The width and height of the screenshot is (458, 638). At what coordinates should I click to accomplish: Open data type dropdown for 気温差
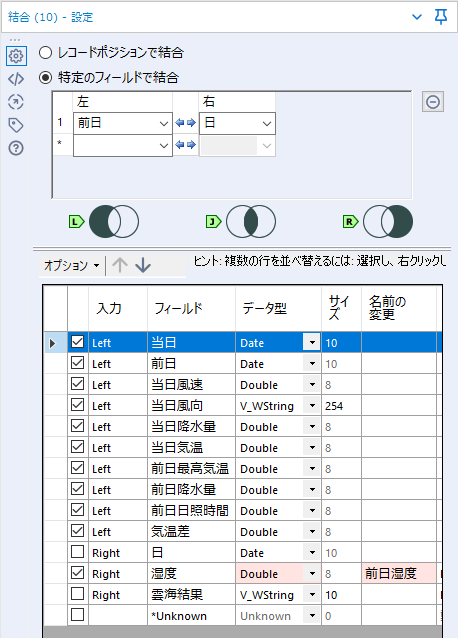(312, 532)
